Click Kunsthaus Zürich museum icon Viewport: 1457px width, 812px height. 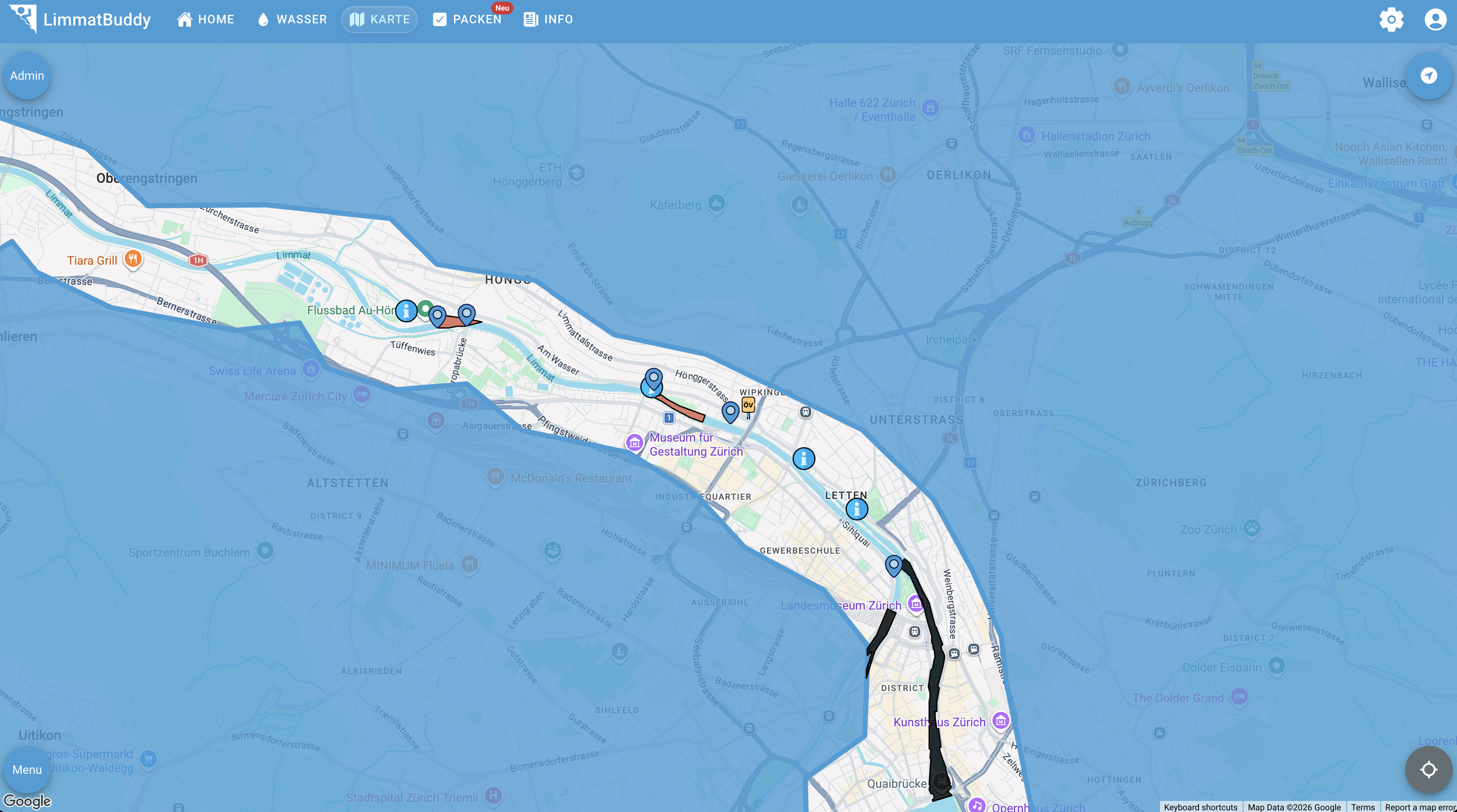(x=1000, y=722)
